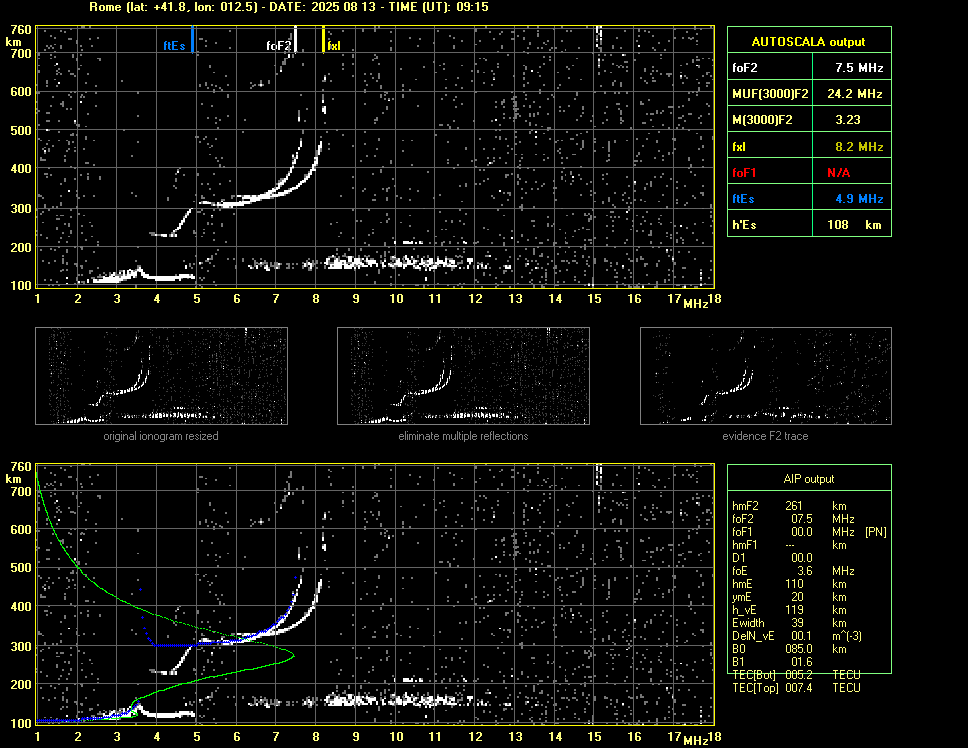The width and height of the screenshot is (968, 748).
Task: Click the M(3000)F2 row label
Action: pyautogui.click(x=762, y=120)
